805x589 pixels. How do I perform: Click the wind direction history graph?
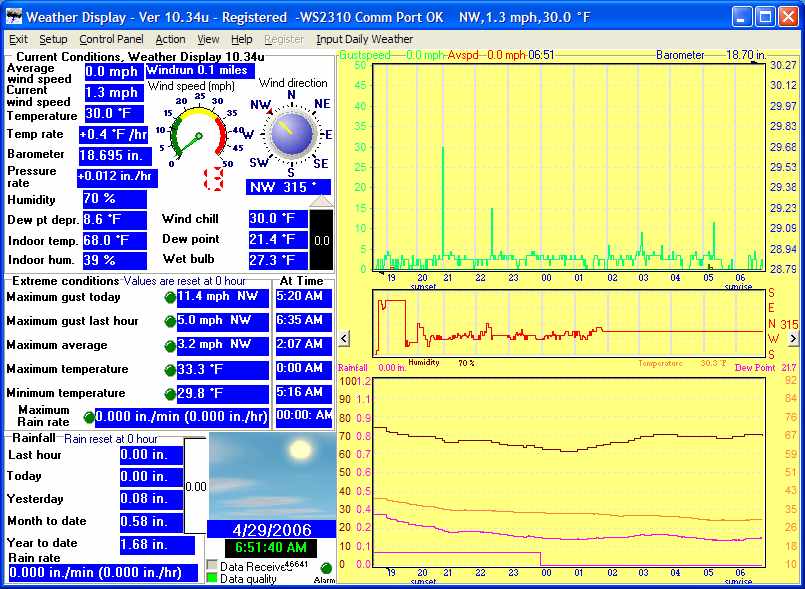(569, 324)
